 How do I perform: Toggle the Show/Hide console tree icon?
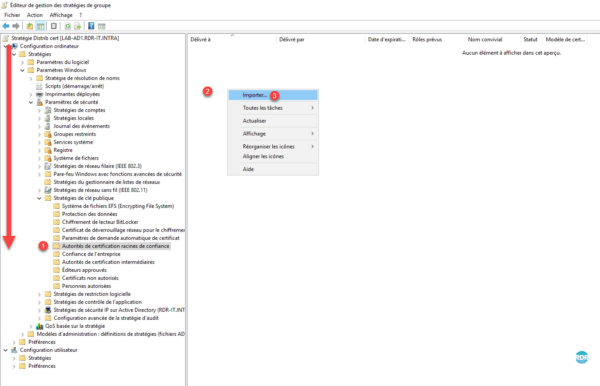coord(40,26)
